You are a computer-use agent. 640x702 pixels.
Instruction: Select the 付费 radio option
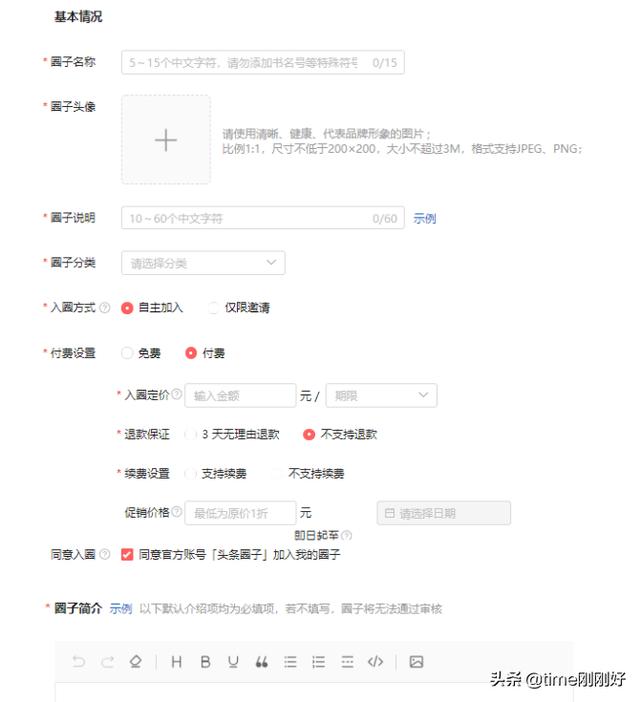[191, 353]
